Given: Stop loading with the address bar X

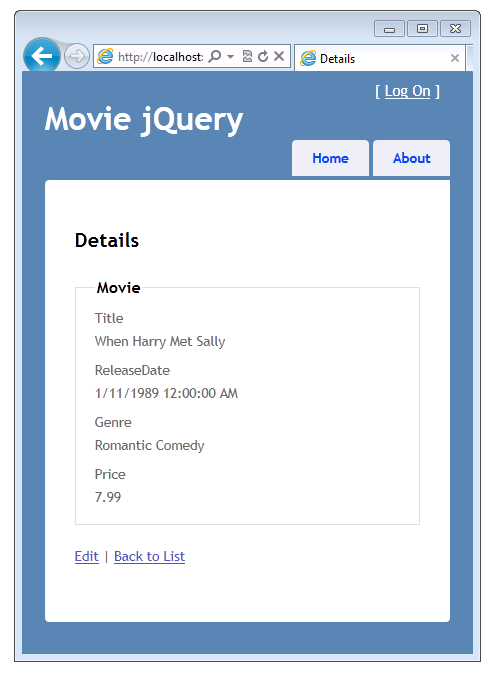Looking at the screenshot, I should [279, 56].
